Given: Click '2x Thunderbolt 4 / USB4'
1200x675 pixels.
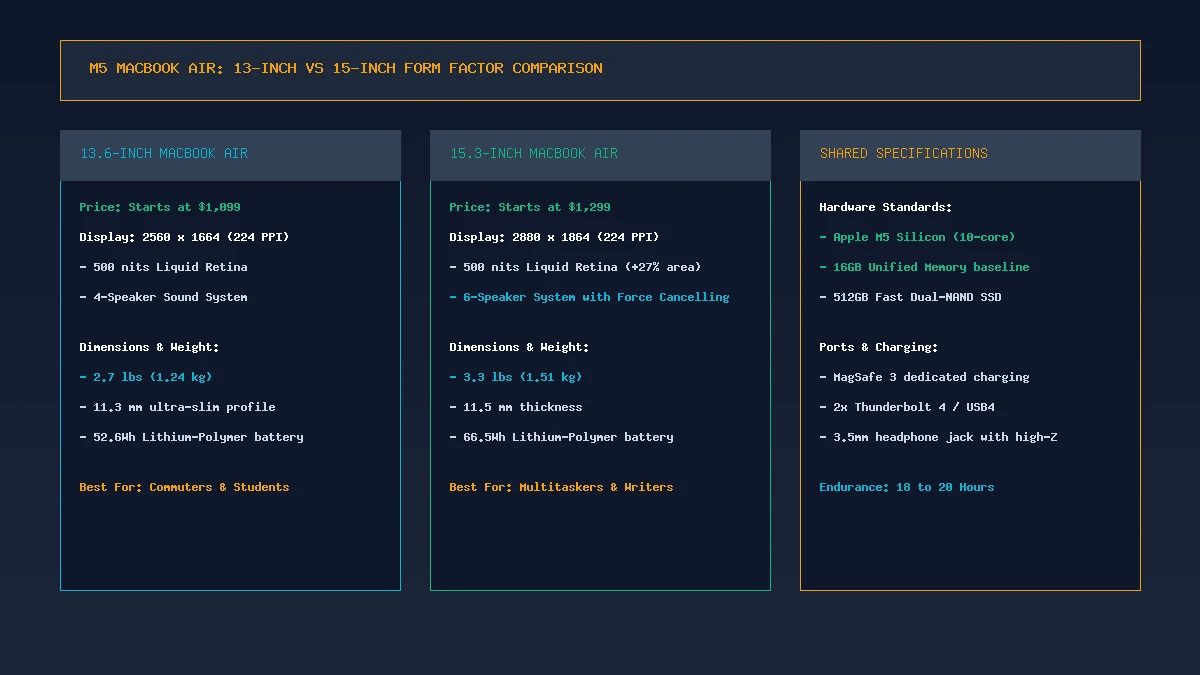Looking at the screenshot, I should (x=907, y=407).
